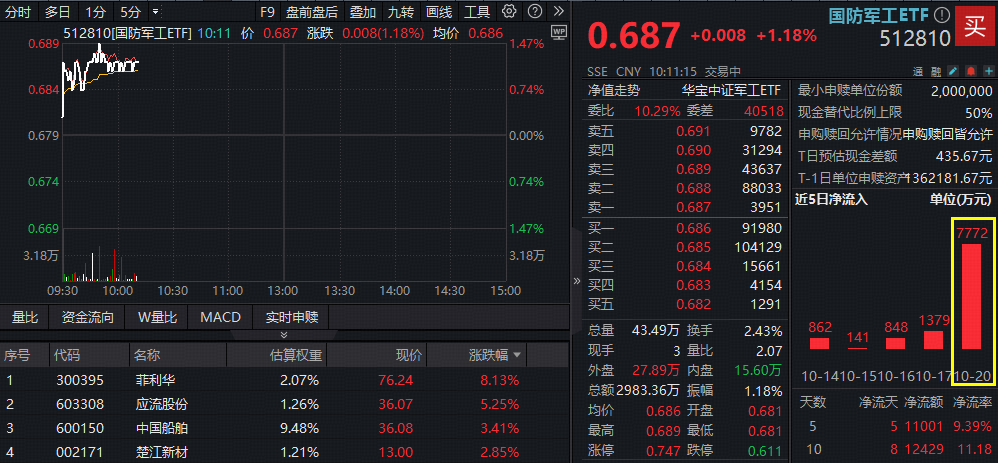Collapse the indicator panel double chevron
The width and height of the screenshot is (998, 463).
pyautogui.click(x=284, y=335)
